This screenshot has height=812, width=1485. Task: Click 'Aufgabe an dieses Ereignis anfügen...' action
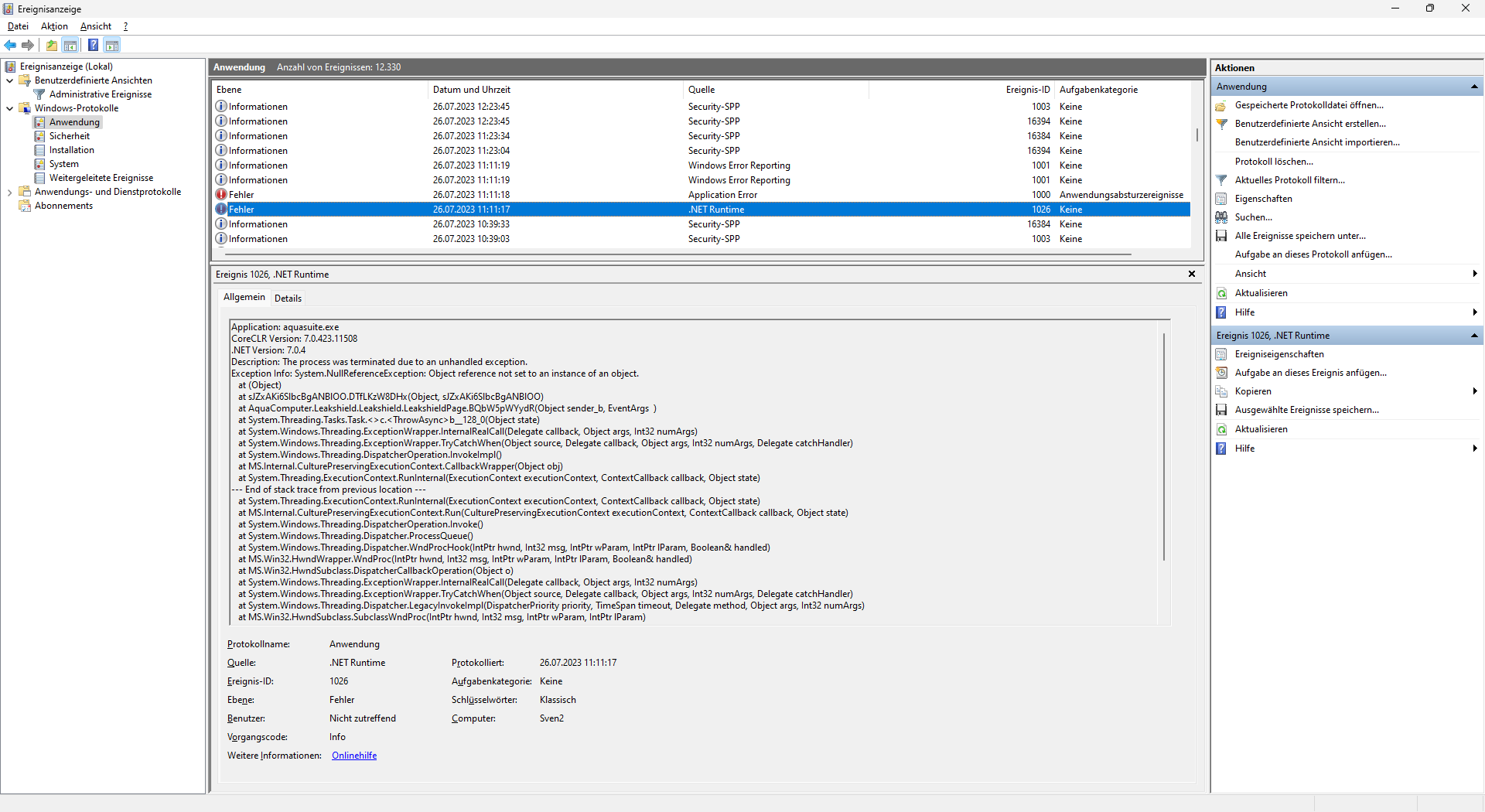(x=1310, y=373)
